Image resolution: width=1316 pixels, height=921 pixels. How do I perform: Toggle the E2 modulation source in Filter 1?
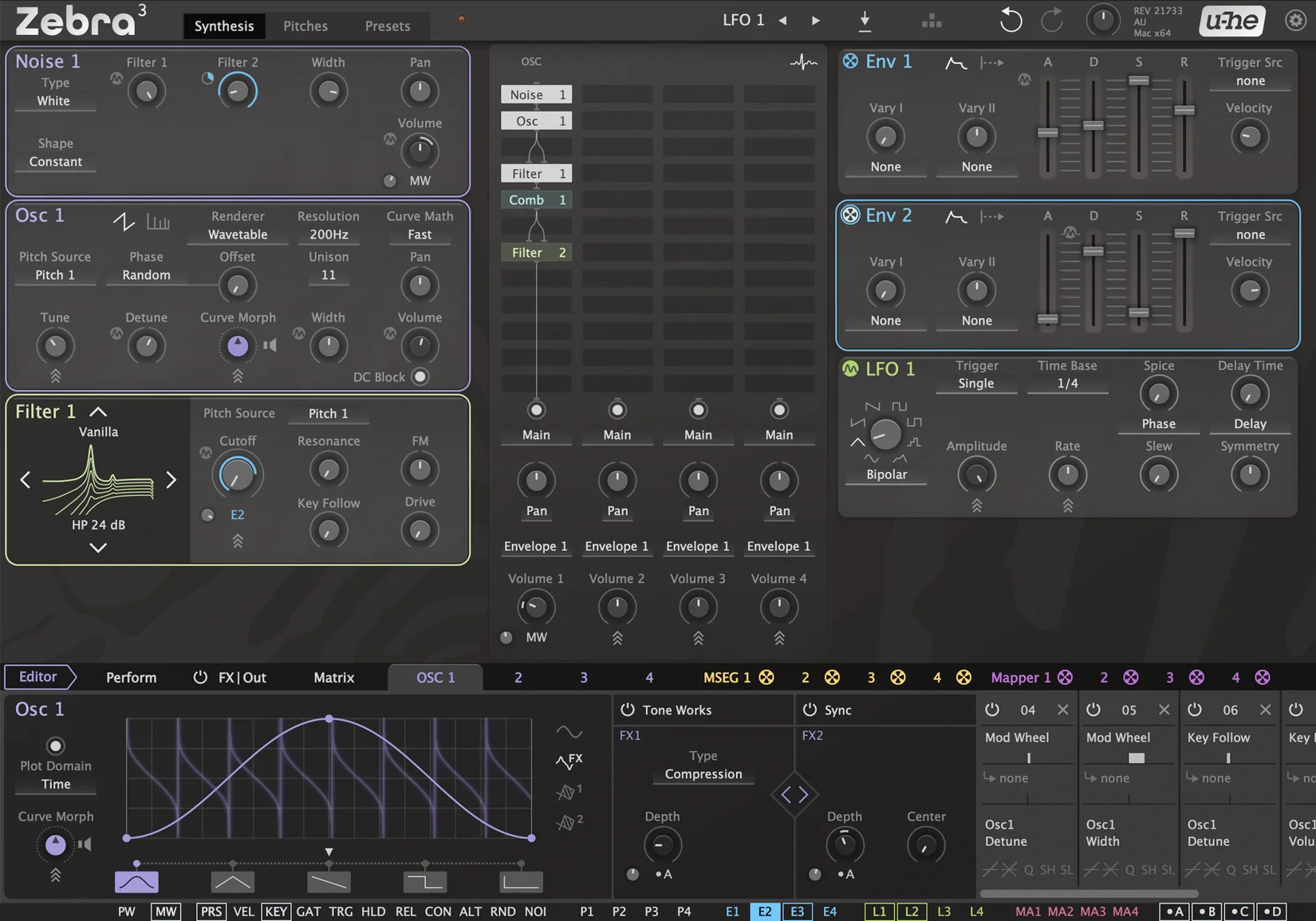click(x=237, y=514)
